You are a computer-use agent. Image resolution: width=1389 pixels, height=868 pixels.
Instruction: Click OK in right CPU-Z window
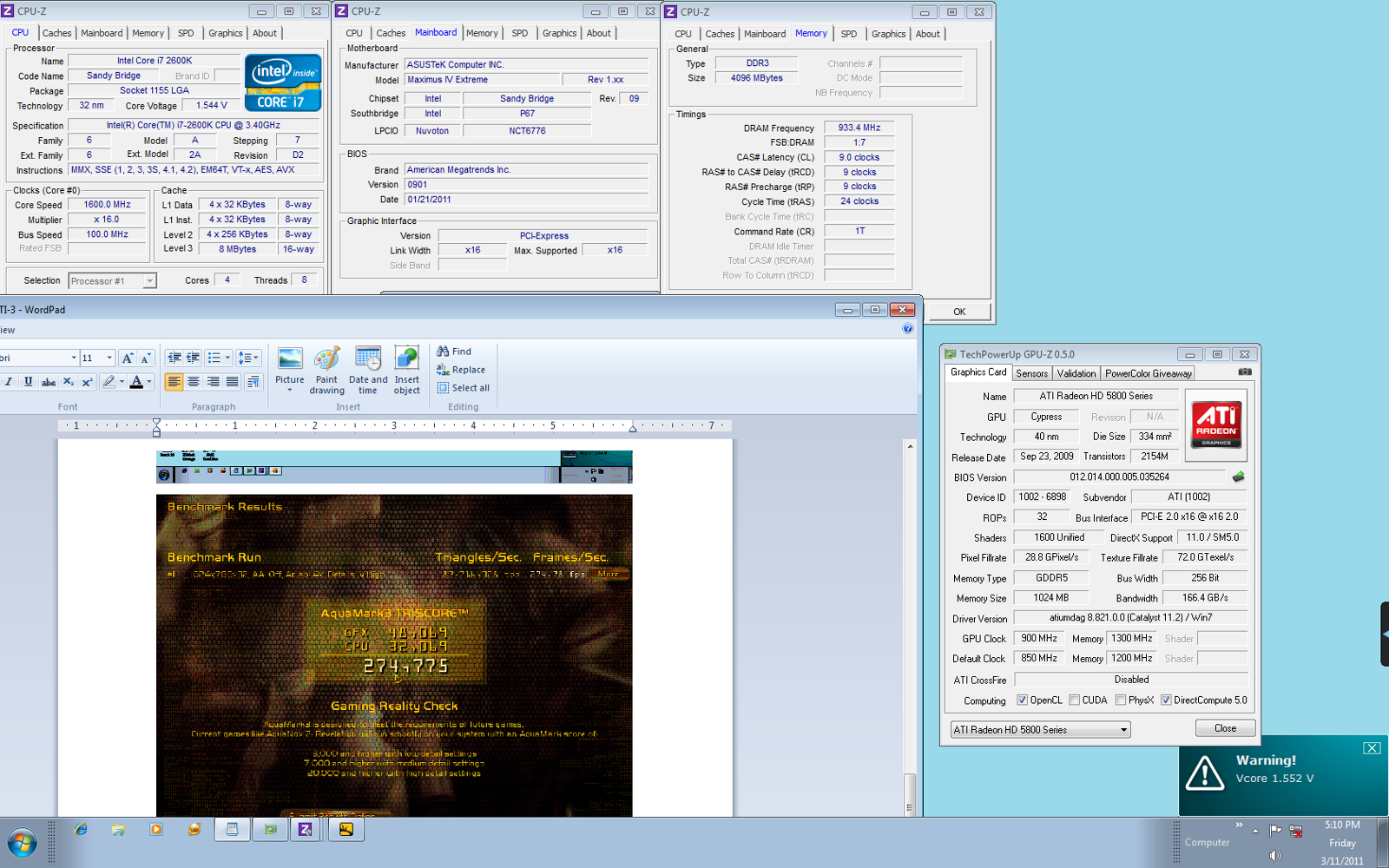click(x=959, y=312)
